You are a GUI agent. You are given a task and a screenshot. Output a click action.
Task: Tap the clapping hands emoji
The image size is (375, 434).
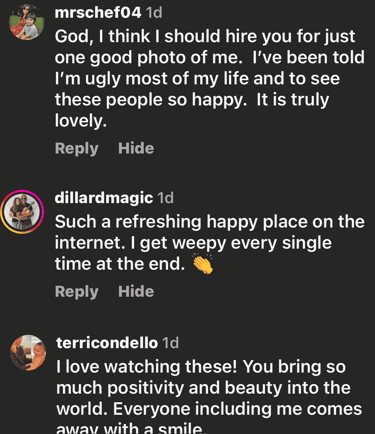pyautogui.click(x=203, y=264)
